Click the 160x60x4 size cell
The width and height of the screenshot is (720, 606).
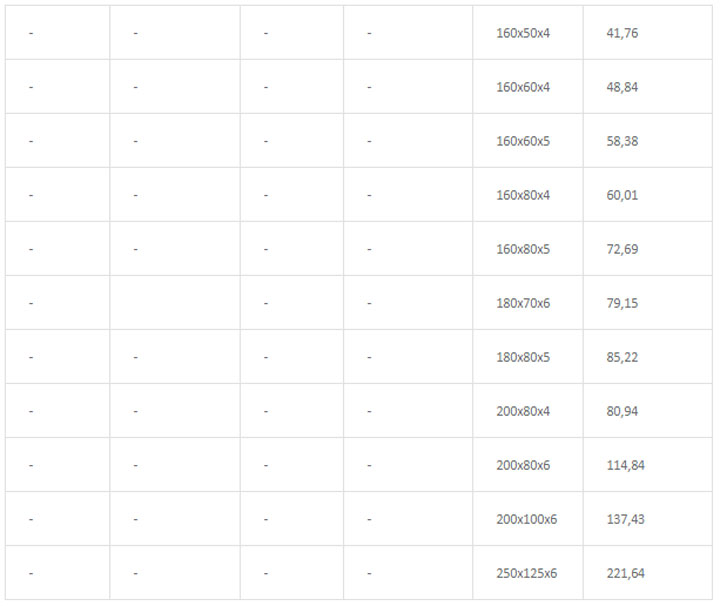point(523,87)
